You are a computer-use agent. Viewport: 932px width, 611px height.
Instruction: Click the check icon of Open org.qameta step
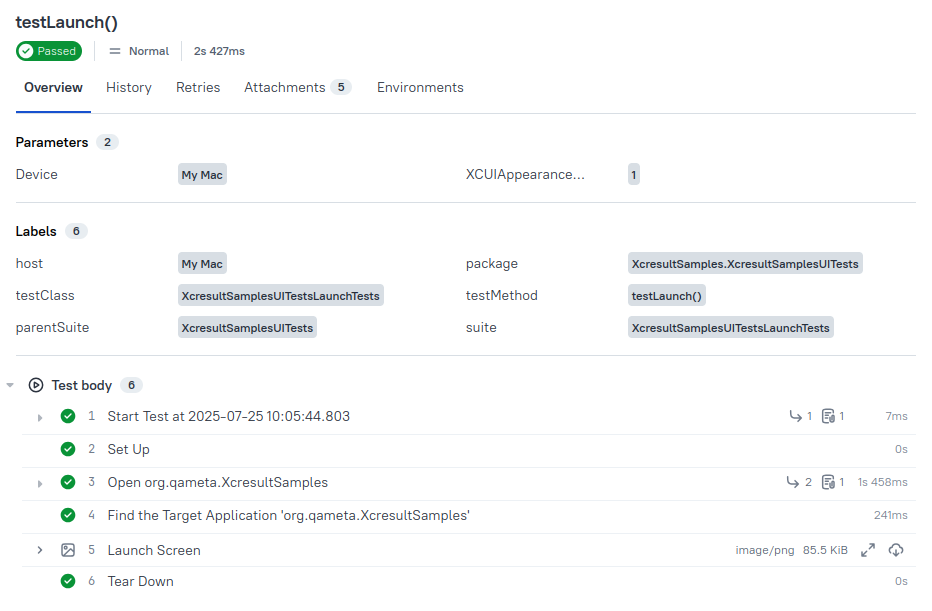pyautogui.click(x=68, y=483)
